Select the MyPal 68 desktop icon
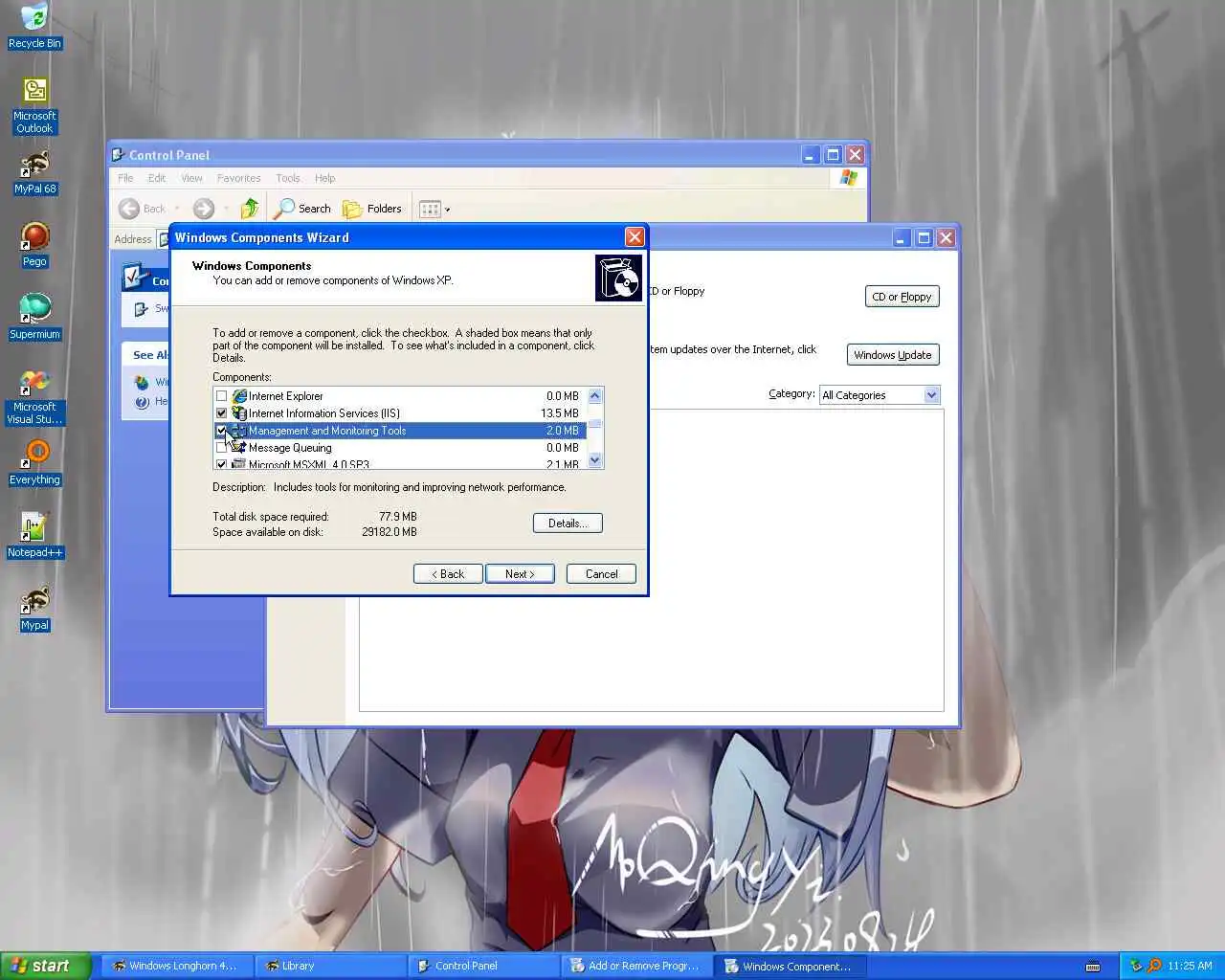The image size is (1225, 980). point(34,172)
